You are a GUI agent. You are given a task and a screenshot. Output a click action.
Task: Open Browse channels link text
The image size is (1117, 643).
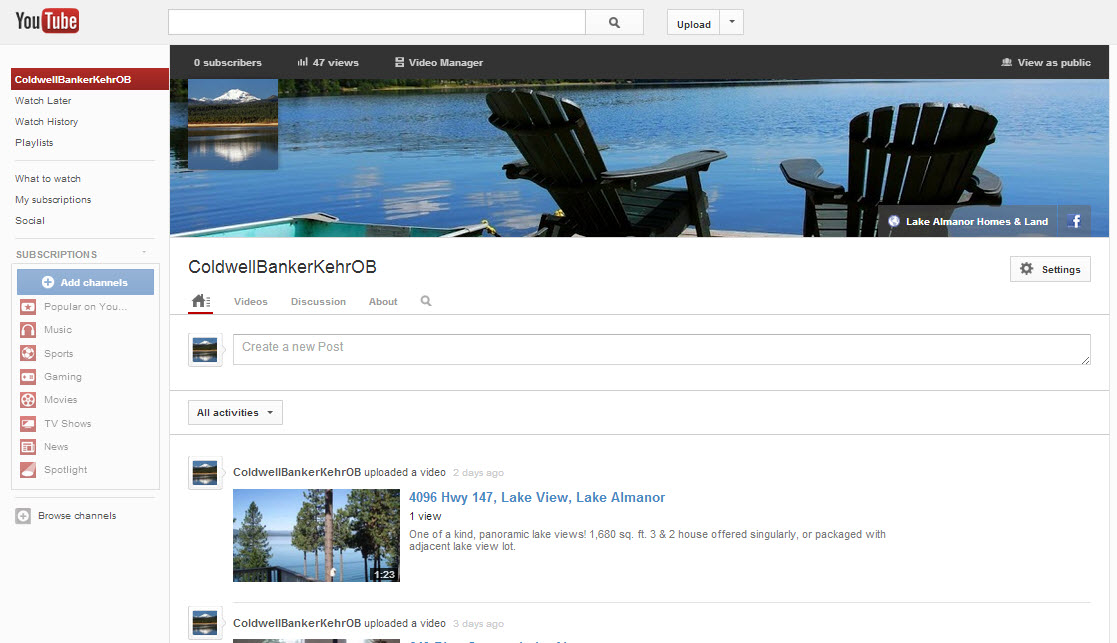[x=77, y=516]
